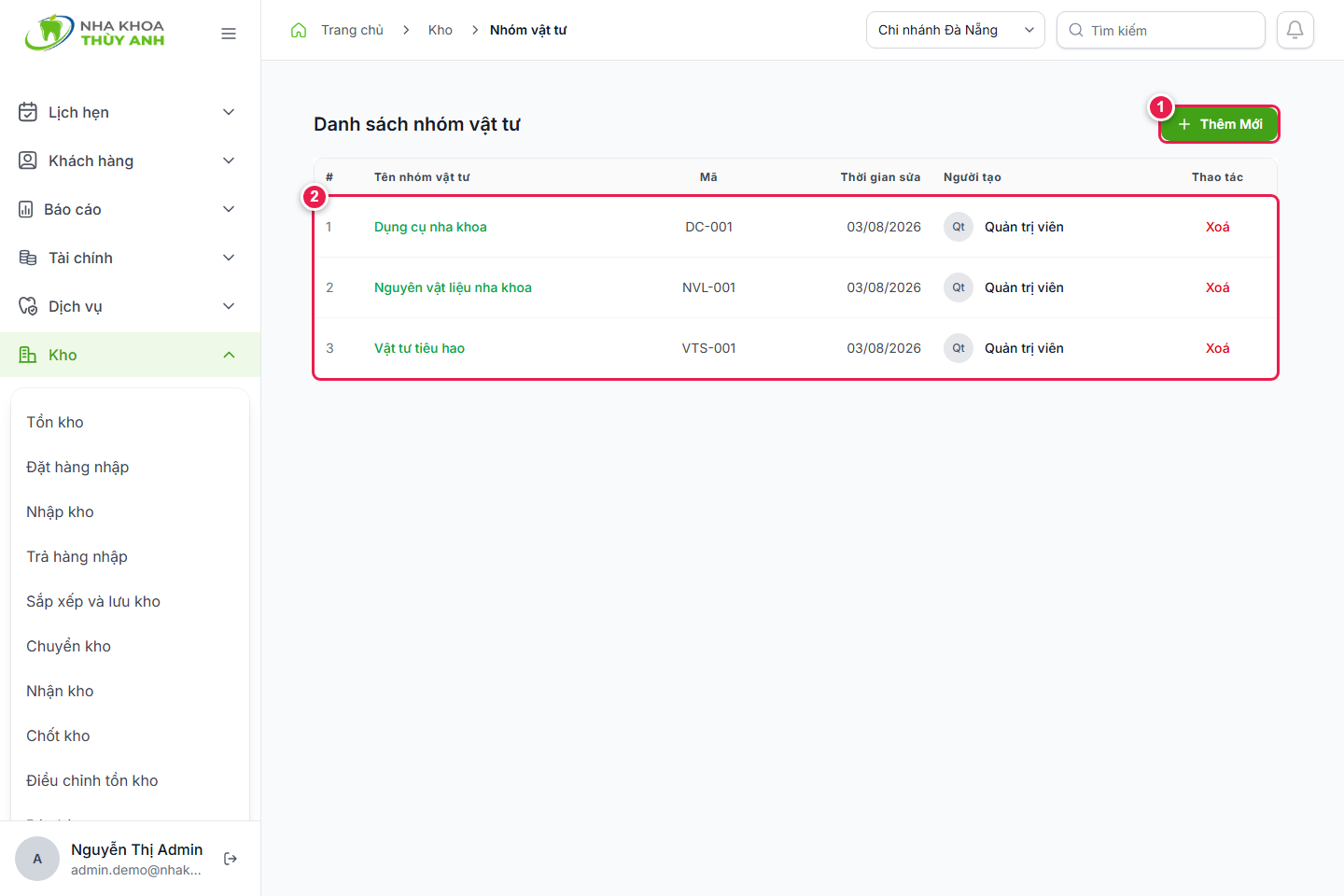Collapse sidebar with hamburger menu icon
The width and height of the screenshot is (1344, 896).
coord(229,34)
